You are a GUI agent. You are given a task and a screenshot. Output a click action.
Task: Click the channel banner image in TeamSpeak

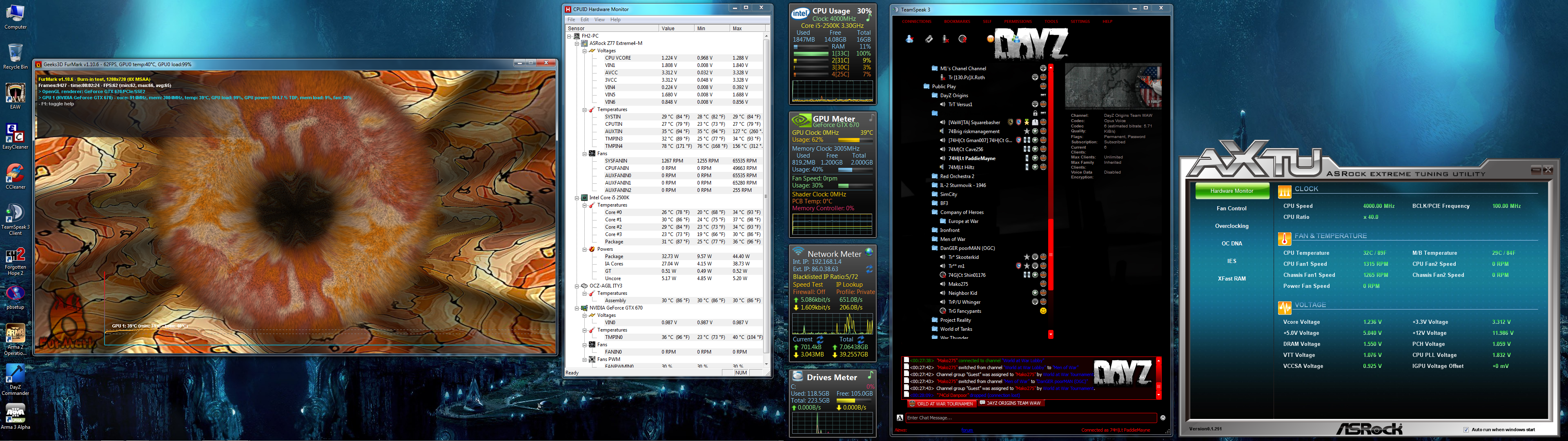[x=1113, y=86]
